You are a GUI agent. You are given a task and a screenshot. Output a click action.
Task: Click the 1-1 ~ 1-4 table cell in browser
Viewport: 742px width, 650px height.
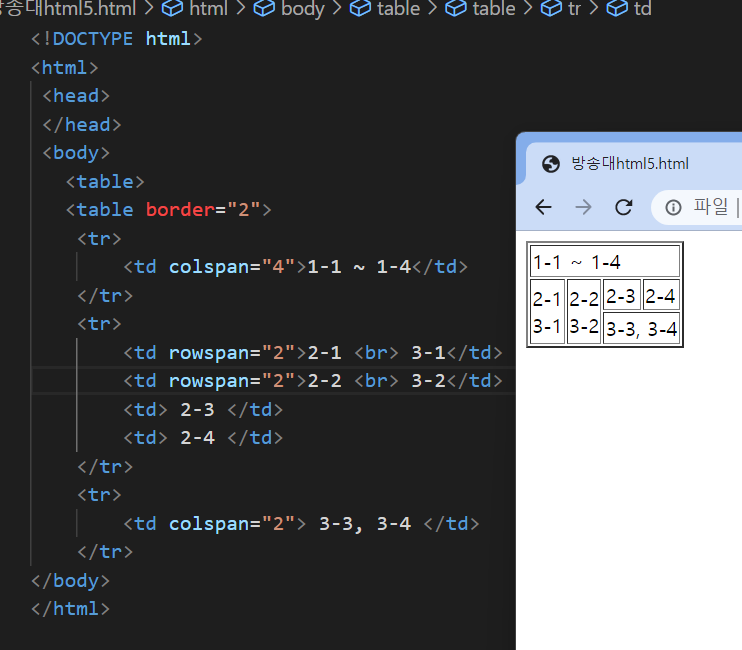coord(605,261)
